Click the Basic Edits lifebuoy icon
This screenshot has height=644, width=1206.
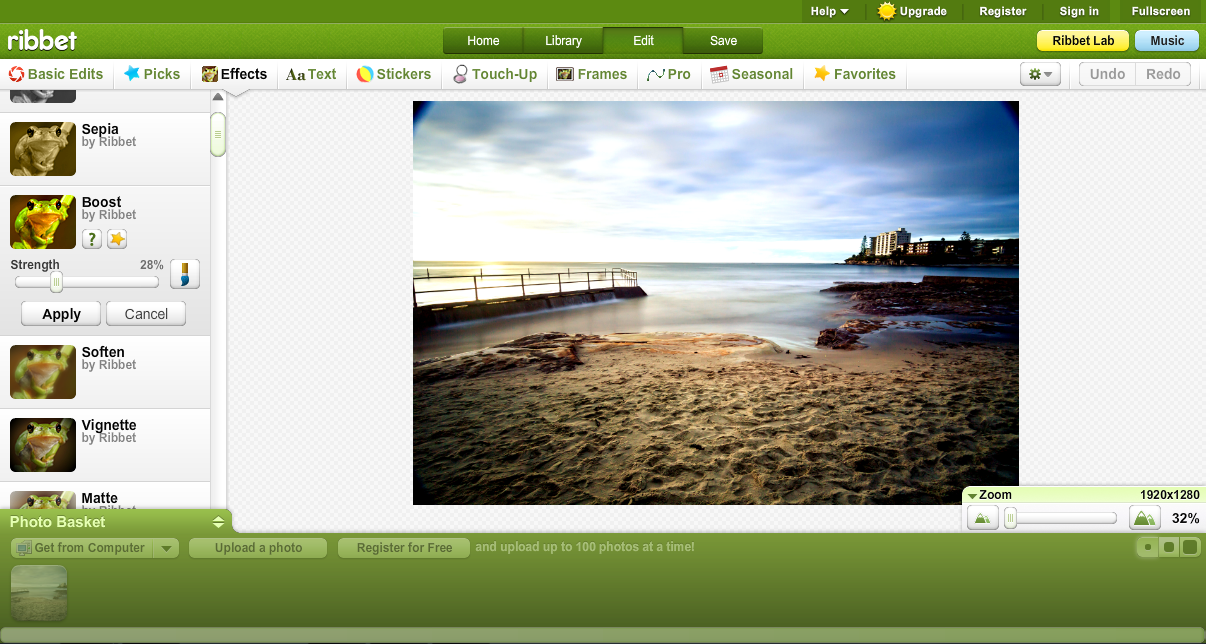point(16,74)
